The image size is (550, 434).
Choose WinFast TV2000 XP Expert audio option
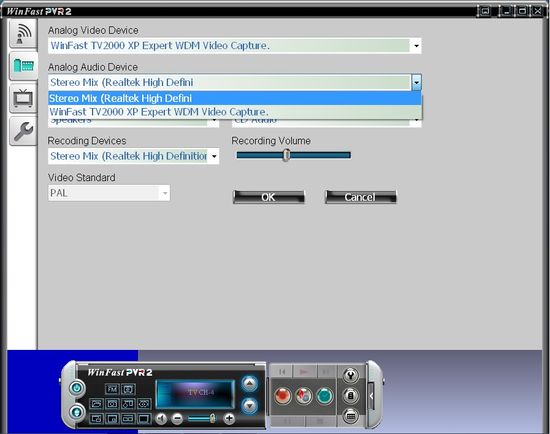click(x=235, y=112)
